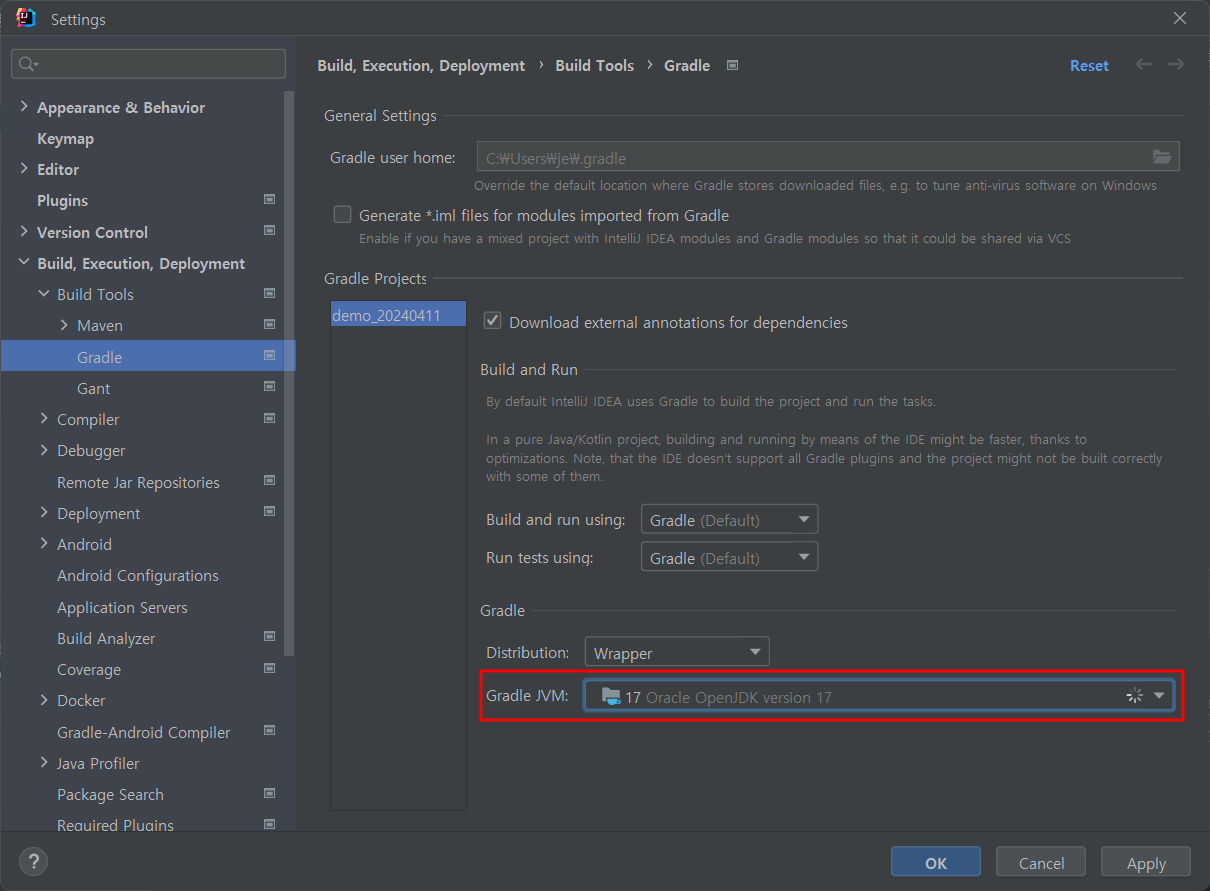Click project-level icon next to Deployment
Screen dimensions: 1210x891
pos(269,512)
